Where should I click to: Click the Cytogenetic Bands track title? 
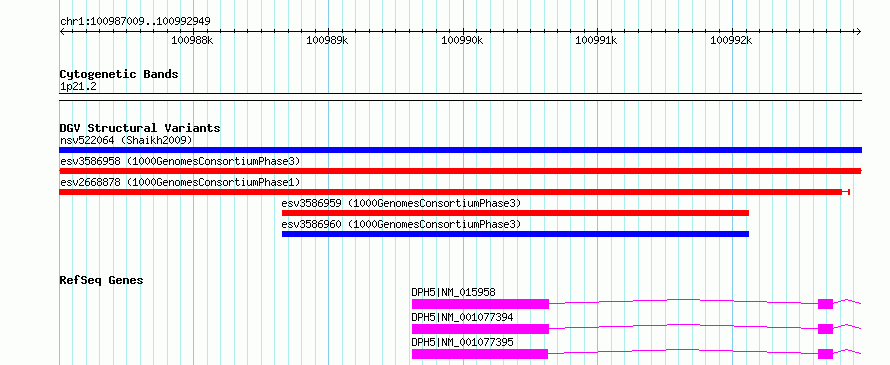119,74
